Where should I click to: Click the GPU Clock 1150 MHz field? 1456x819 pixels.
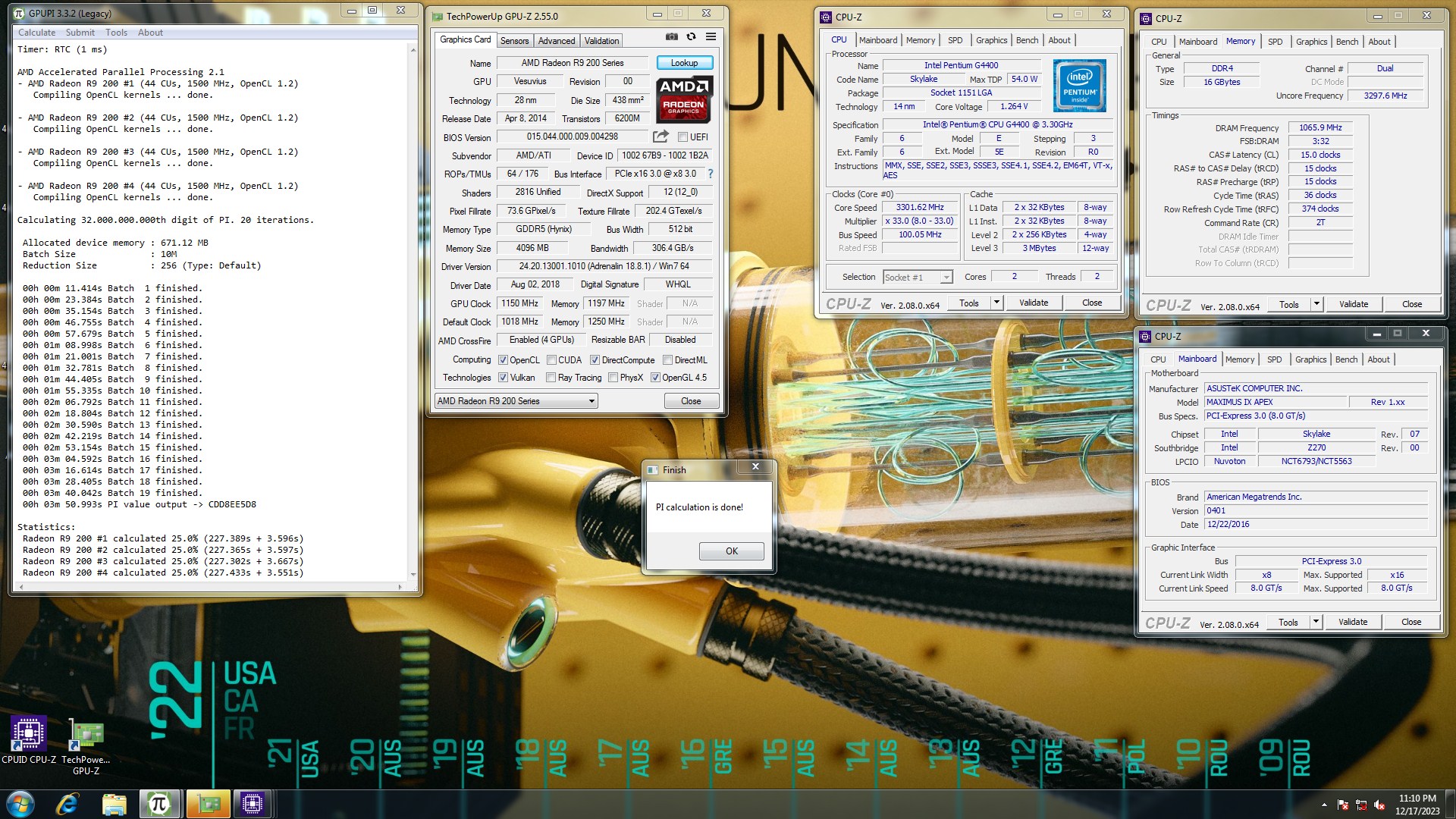tap(519, 303)
